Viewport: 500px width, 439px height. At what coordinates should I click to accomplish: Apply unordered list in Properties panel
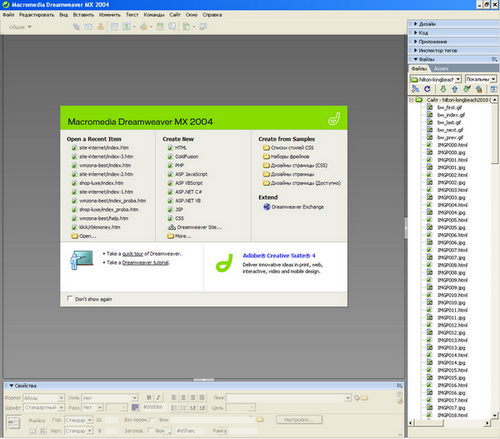pos(174,408)
